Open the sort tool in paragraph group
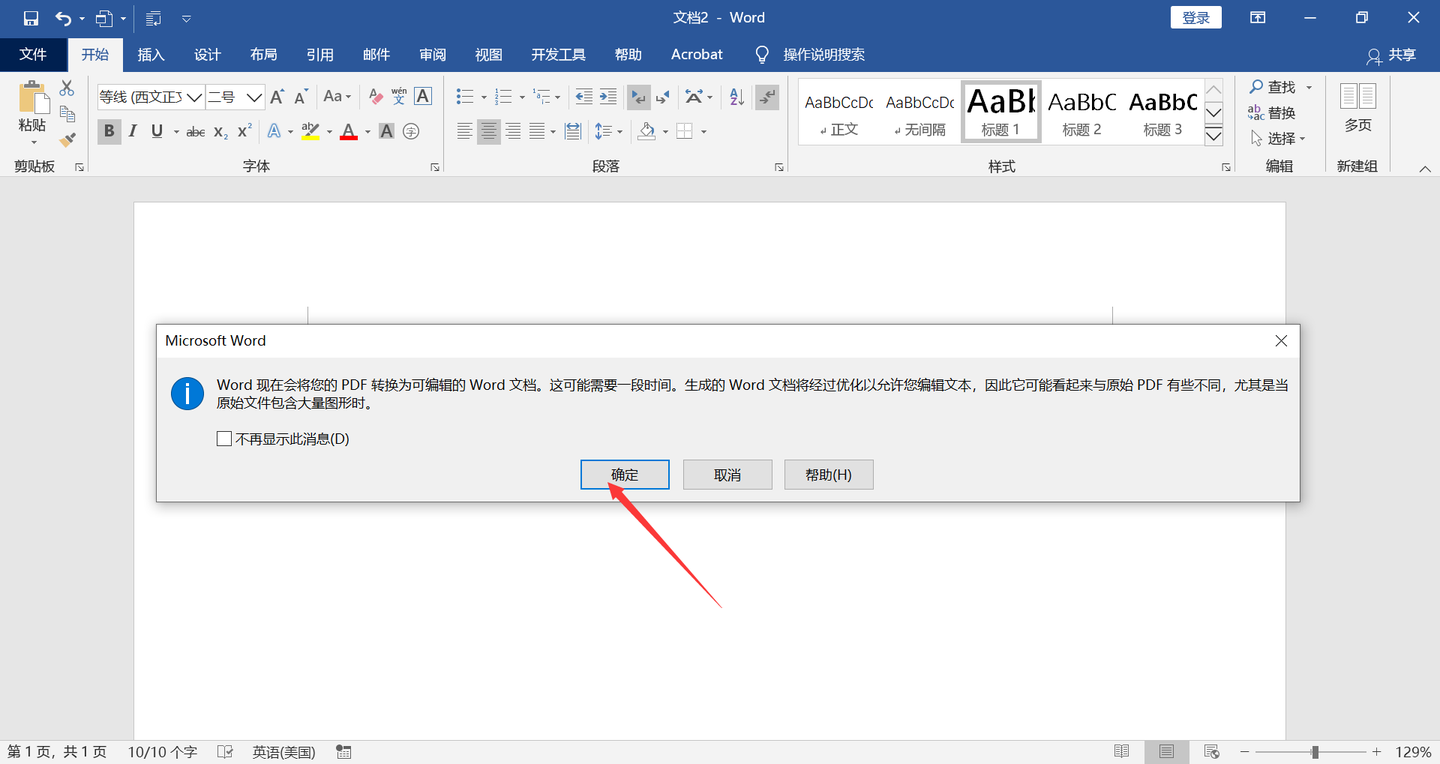1440x764 pixels. [x=735, y=96]
